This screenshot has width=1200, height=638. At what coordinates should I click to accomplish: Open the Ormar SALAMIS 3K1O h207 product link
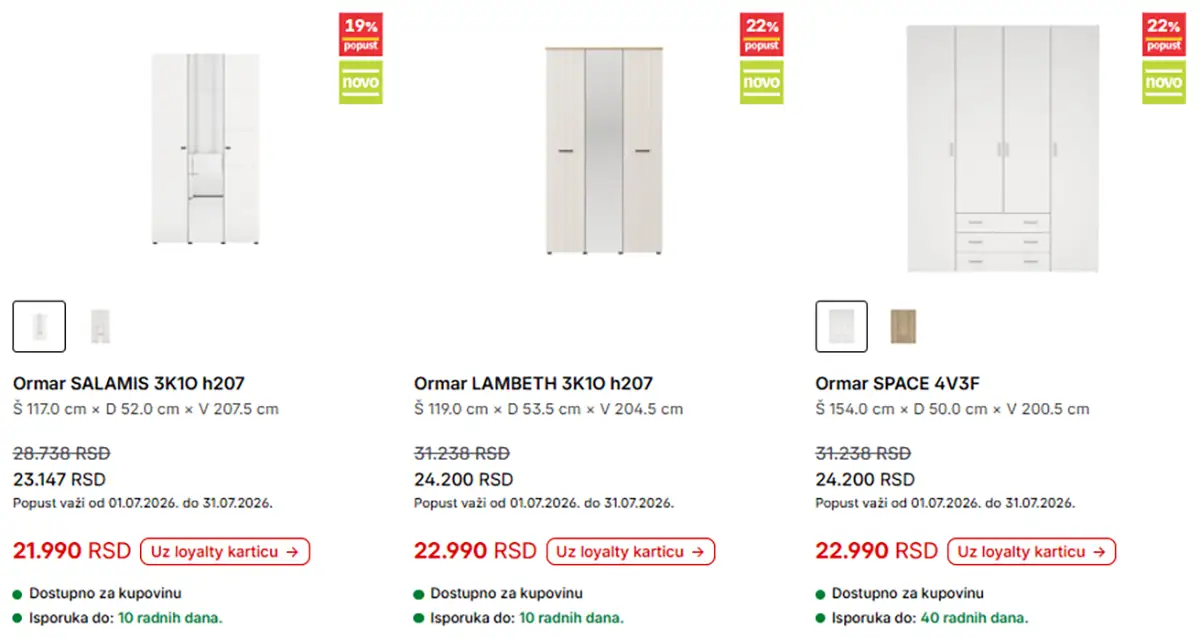pyautogui.click(x=129, y=383)
